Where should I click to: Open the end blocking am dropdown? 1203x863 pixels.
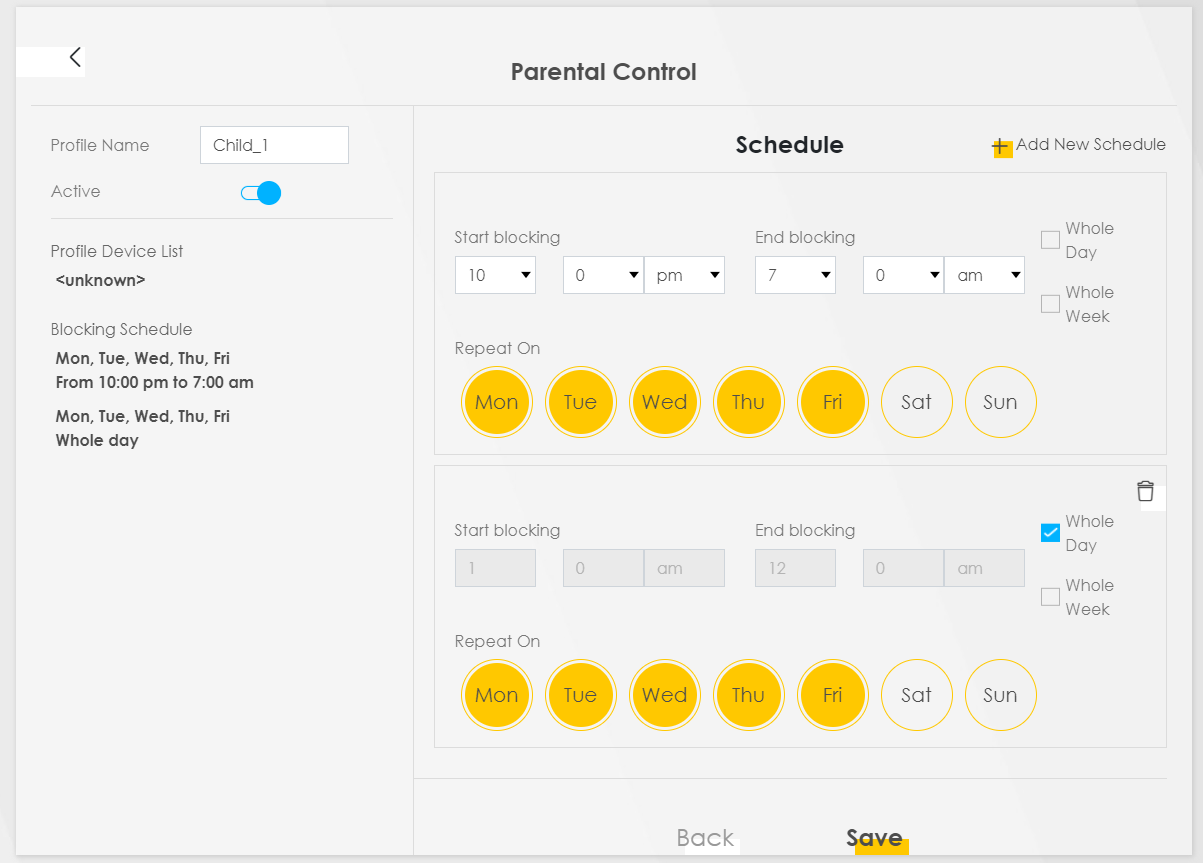coord(984,275)
